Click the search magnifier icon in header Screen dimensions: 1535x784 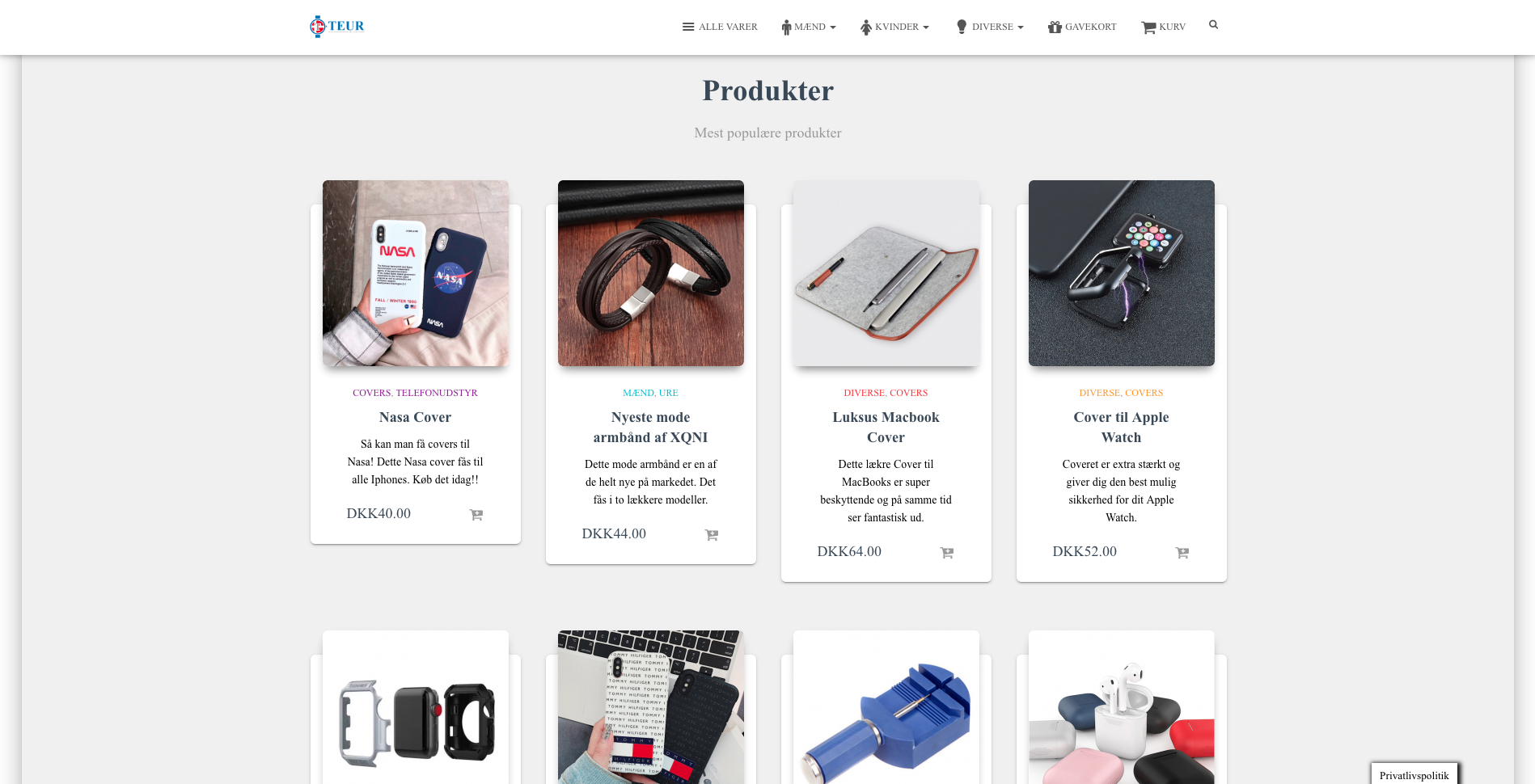[x=1213, y=25]
